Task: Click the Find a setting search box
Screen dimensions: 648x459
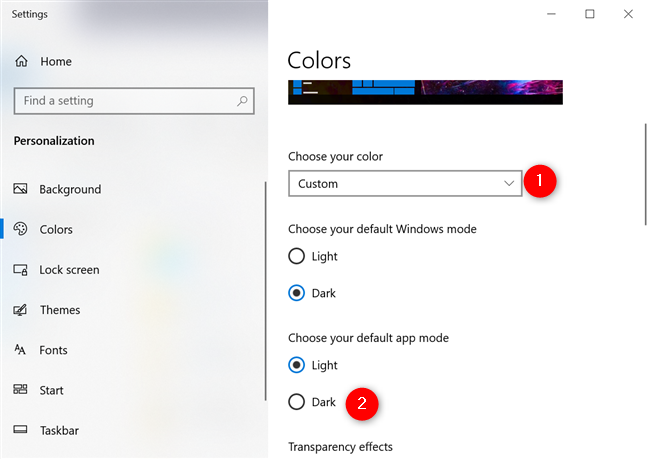Action: point(134,101)
